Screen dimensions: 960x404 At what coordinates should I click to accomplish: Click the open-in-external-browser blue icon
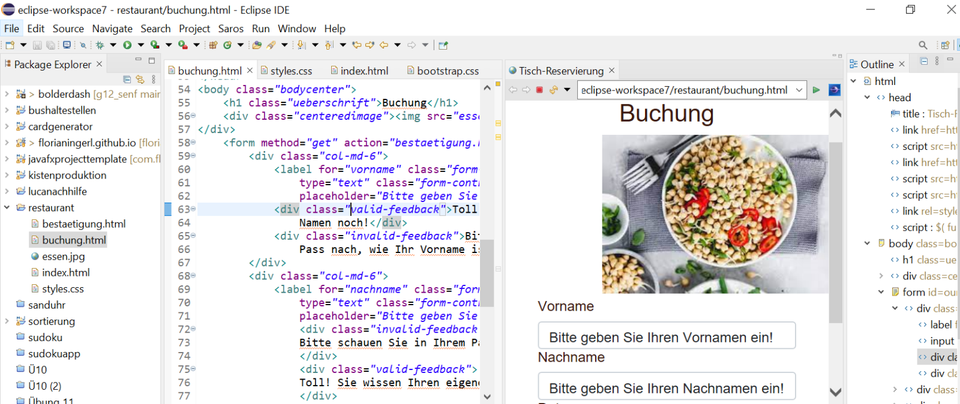click(834, 90)
